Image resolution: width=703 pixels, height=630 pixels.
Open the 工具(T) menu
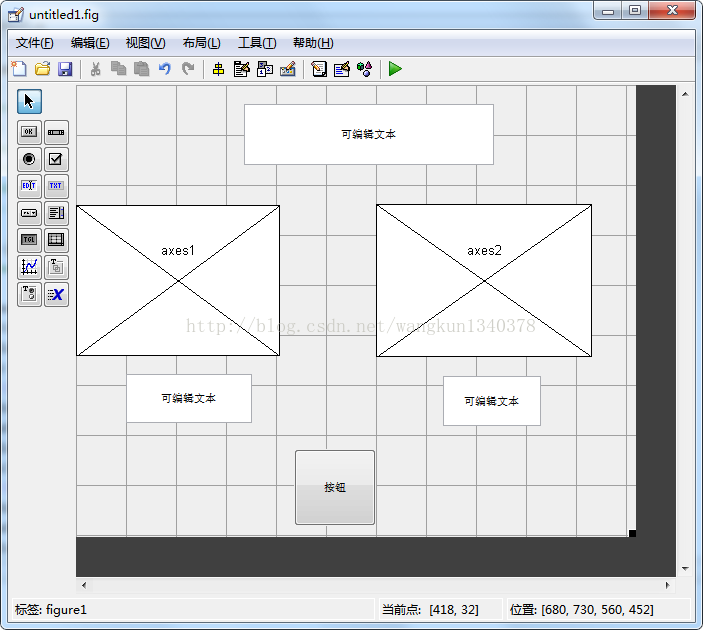(256, 43)
